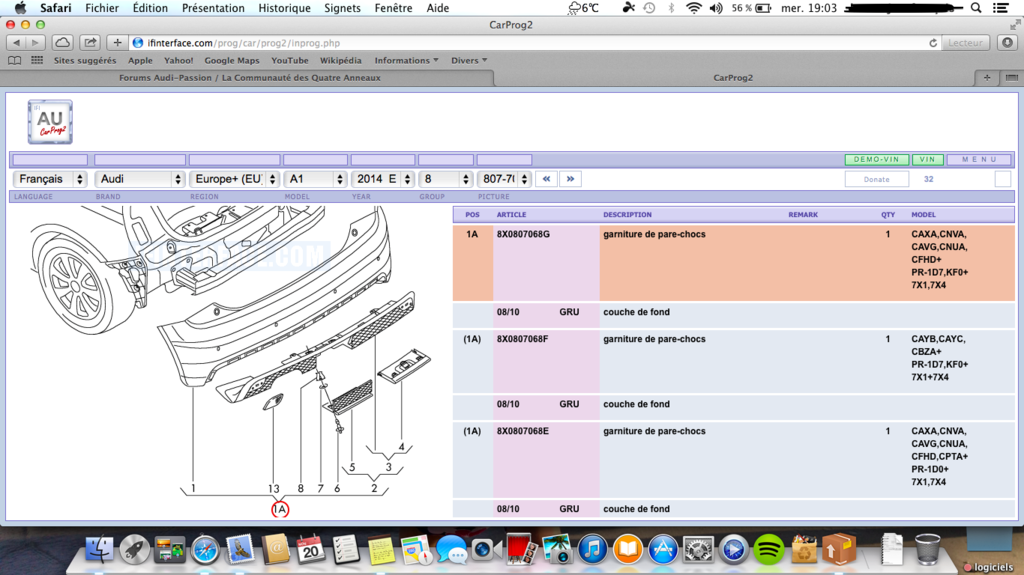The image size is (1024, 575).
Task: Click the iCloud tabs icon in Safari toolbar
Action: click(x=62, y=43)
